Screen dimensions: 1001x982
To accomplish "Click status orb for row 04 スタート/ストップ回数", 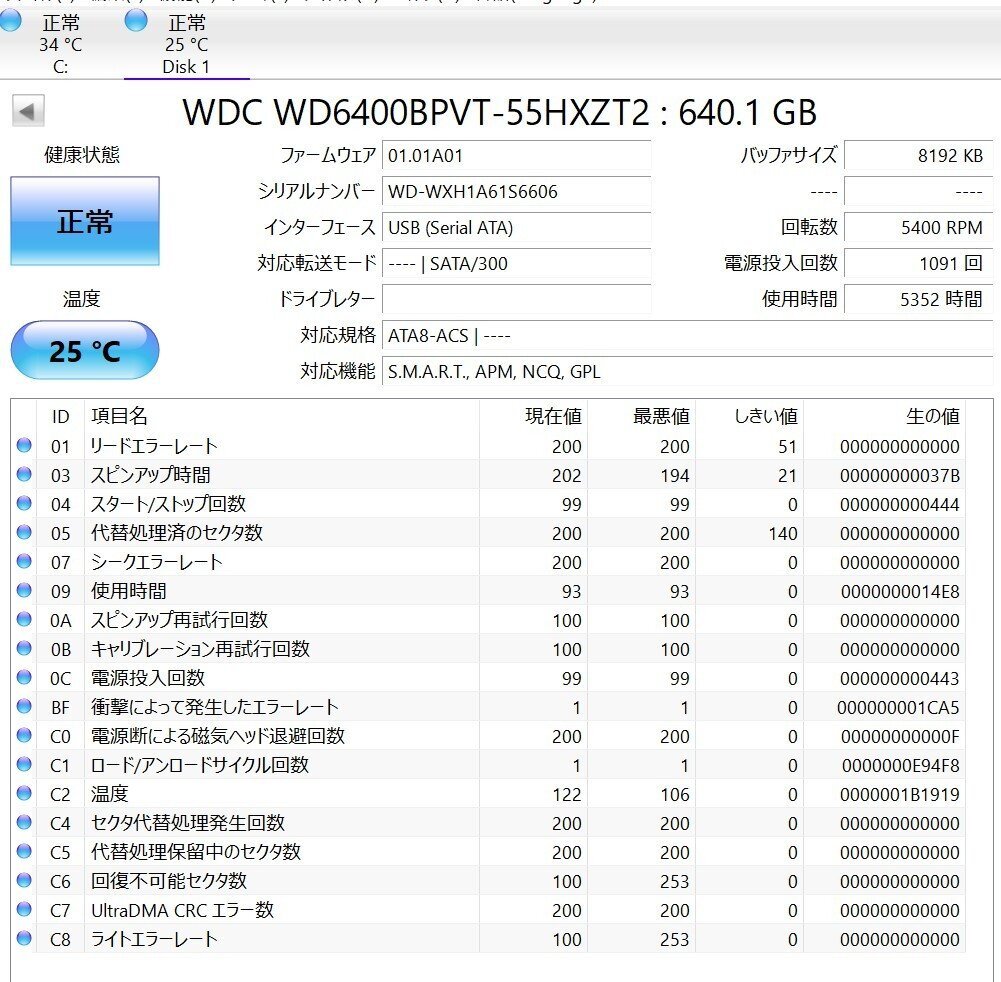I will pos(24,503).
